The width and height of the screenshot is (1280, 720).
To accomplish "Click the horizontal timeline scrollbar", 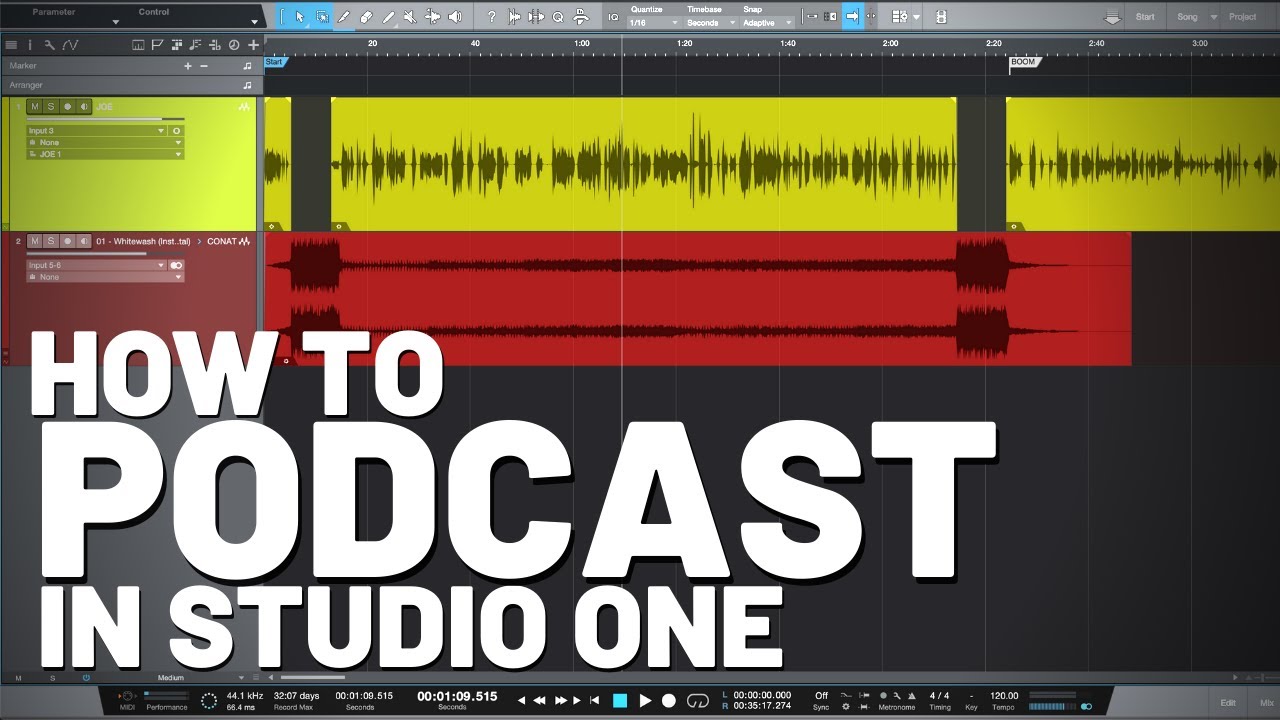I will click(312, 677).
